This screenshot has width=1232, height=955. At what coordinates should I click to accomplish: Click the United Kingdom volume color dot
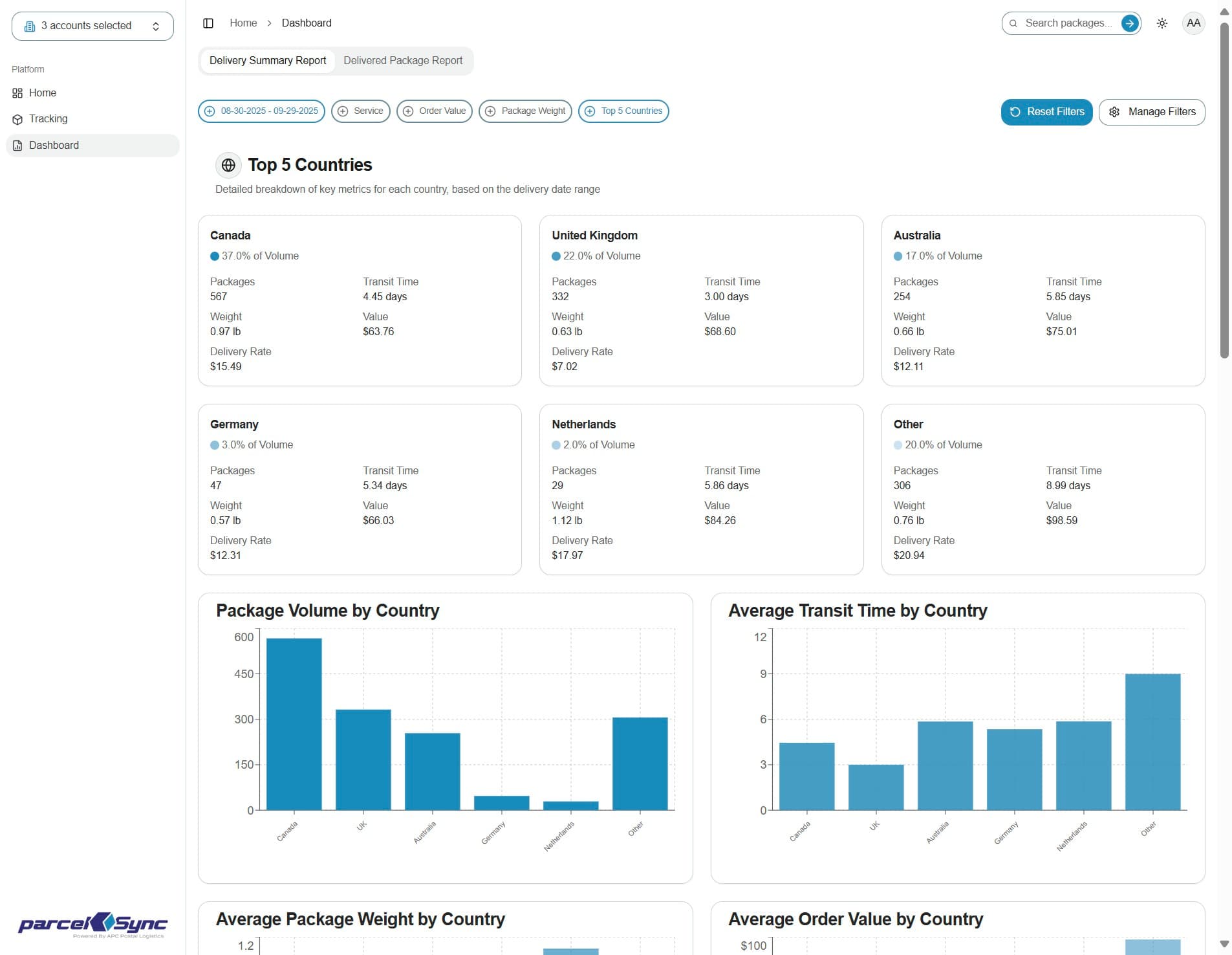click(556, 256)
